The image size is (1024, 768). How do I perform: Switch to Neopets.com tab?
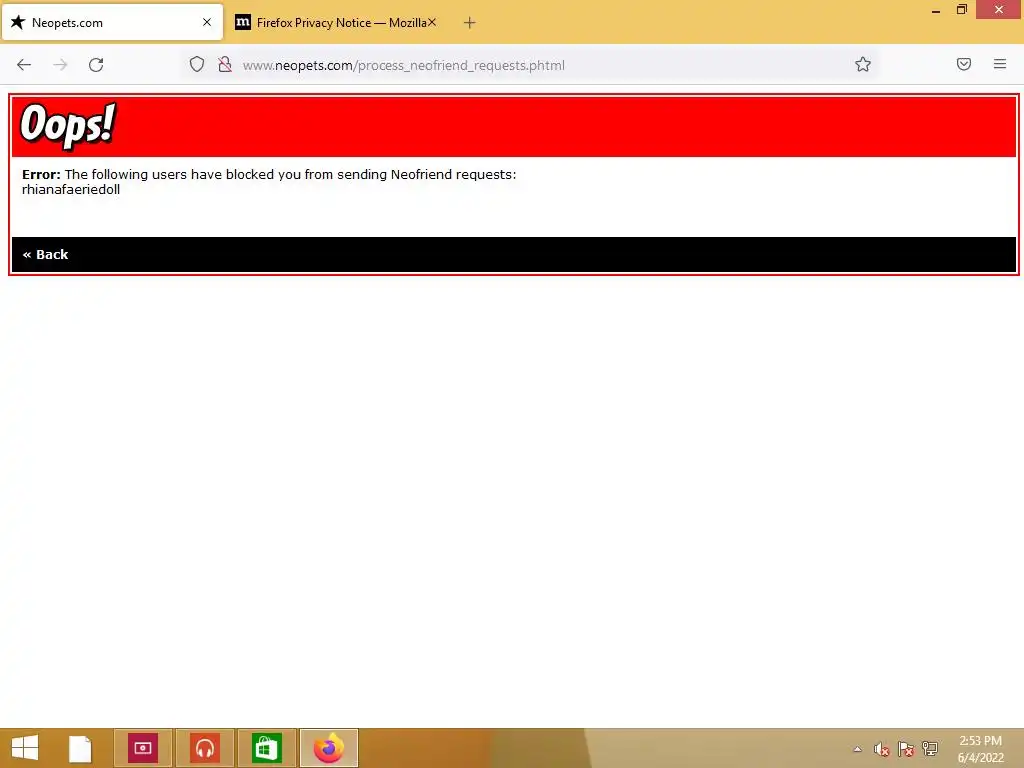click(112, 22)
